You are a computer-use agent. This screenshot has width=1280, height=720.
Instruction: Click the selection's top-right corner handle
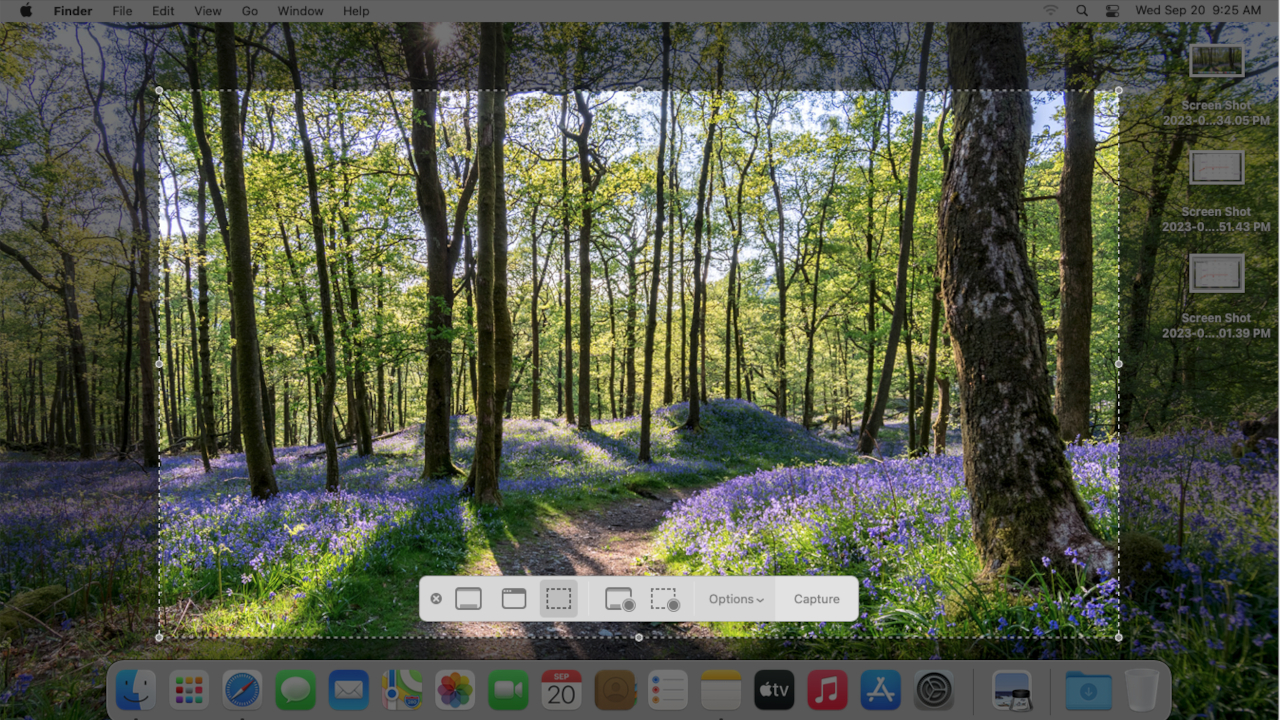click(1118, 90)
